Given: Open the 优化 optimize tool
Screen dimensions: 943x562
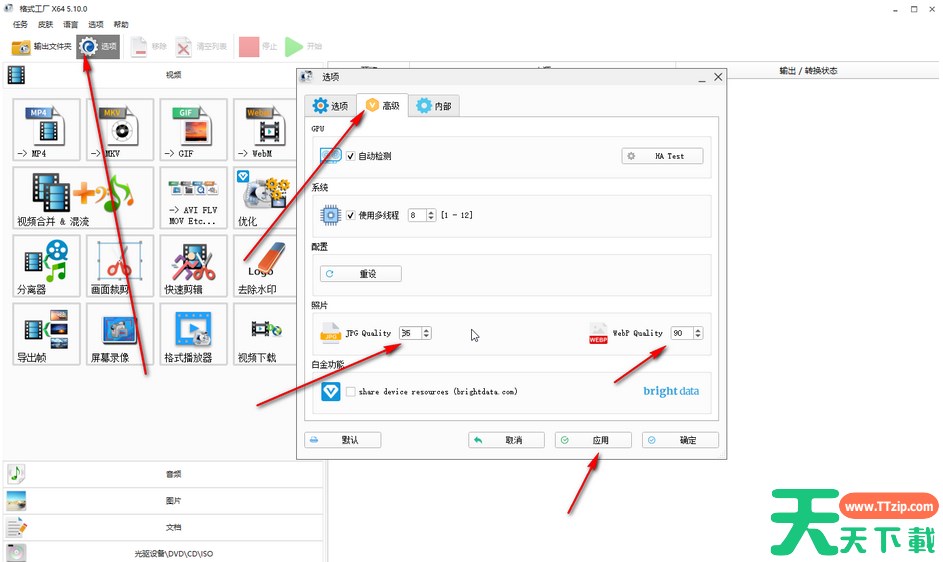Looking at the screenshot, I should (x=265, y=198).
